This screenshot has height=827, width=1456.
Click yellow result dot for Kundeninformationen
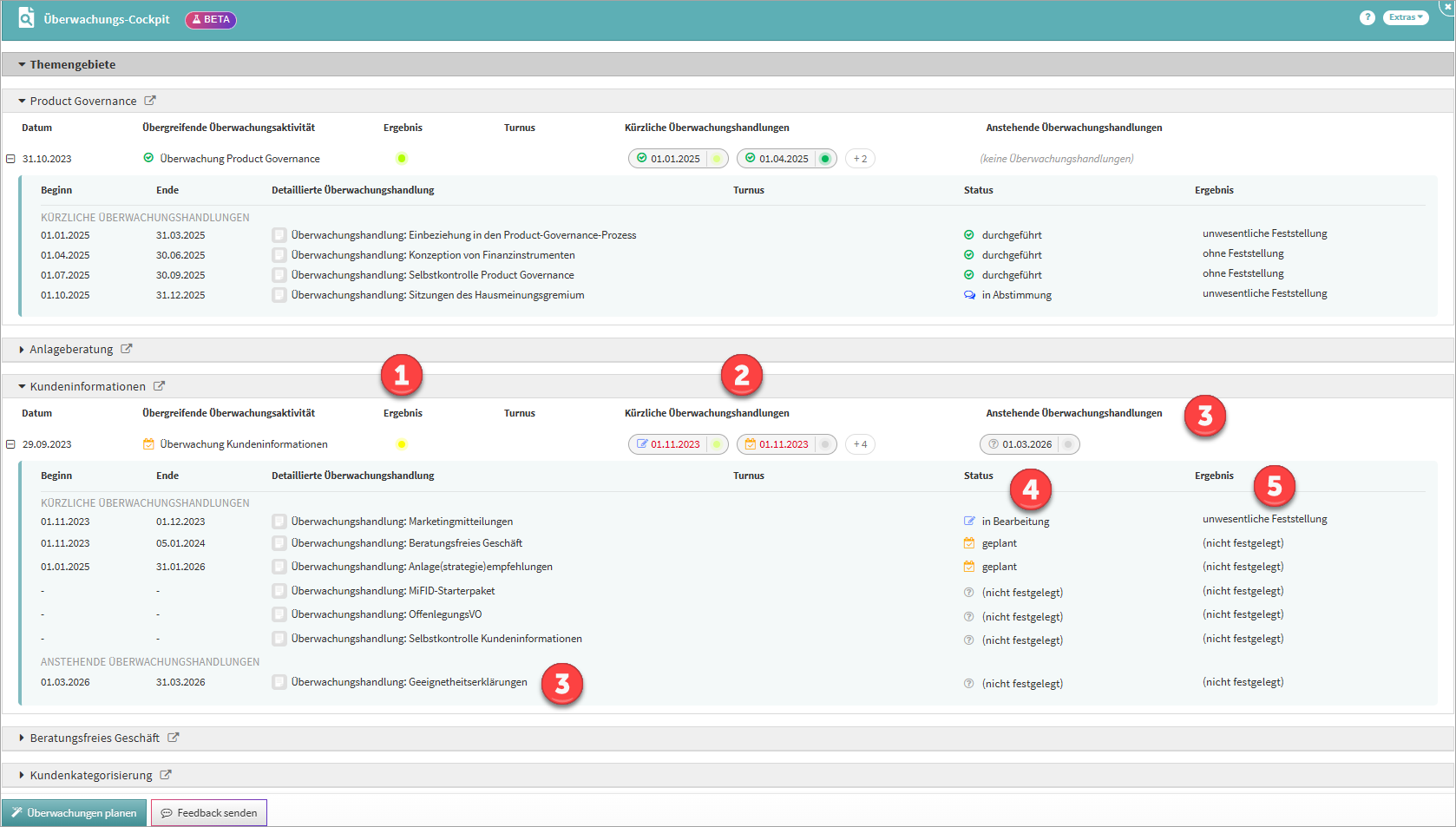click(402, 444)
